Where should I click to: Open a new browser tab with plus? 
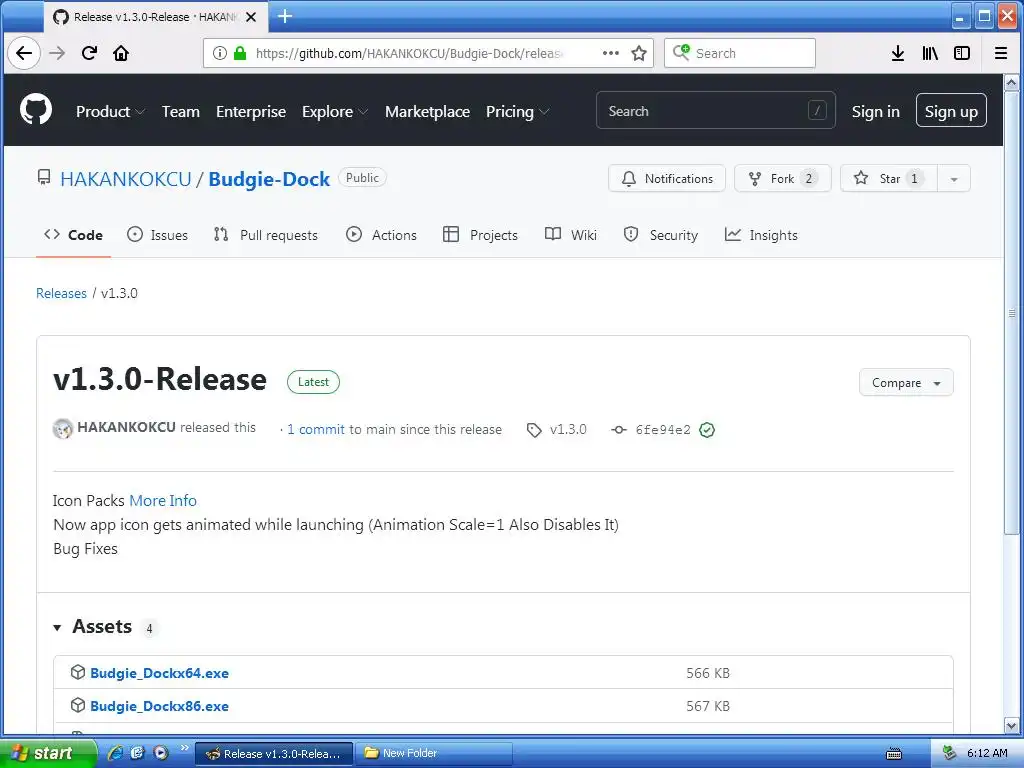285,16
